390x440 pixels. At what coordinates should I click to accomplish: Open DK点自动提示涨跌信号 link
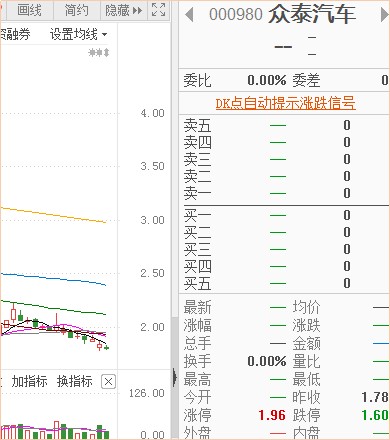click(x=285, y=103)
